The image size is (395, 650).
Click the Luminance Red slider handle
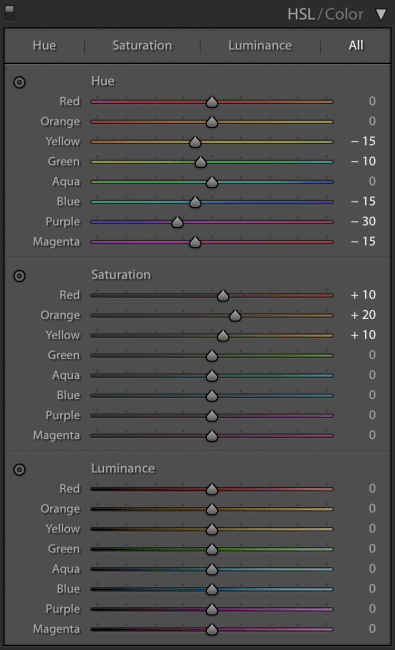tap(212, 489)
